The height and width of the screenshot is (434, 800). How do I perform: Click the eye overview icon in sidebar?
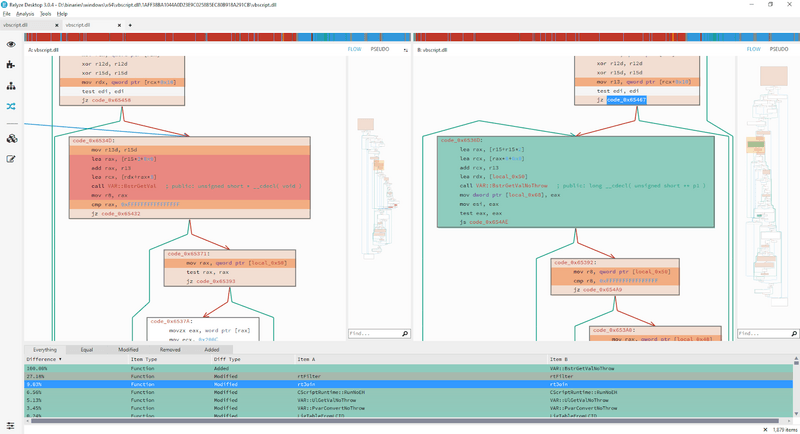coord(11,44)
